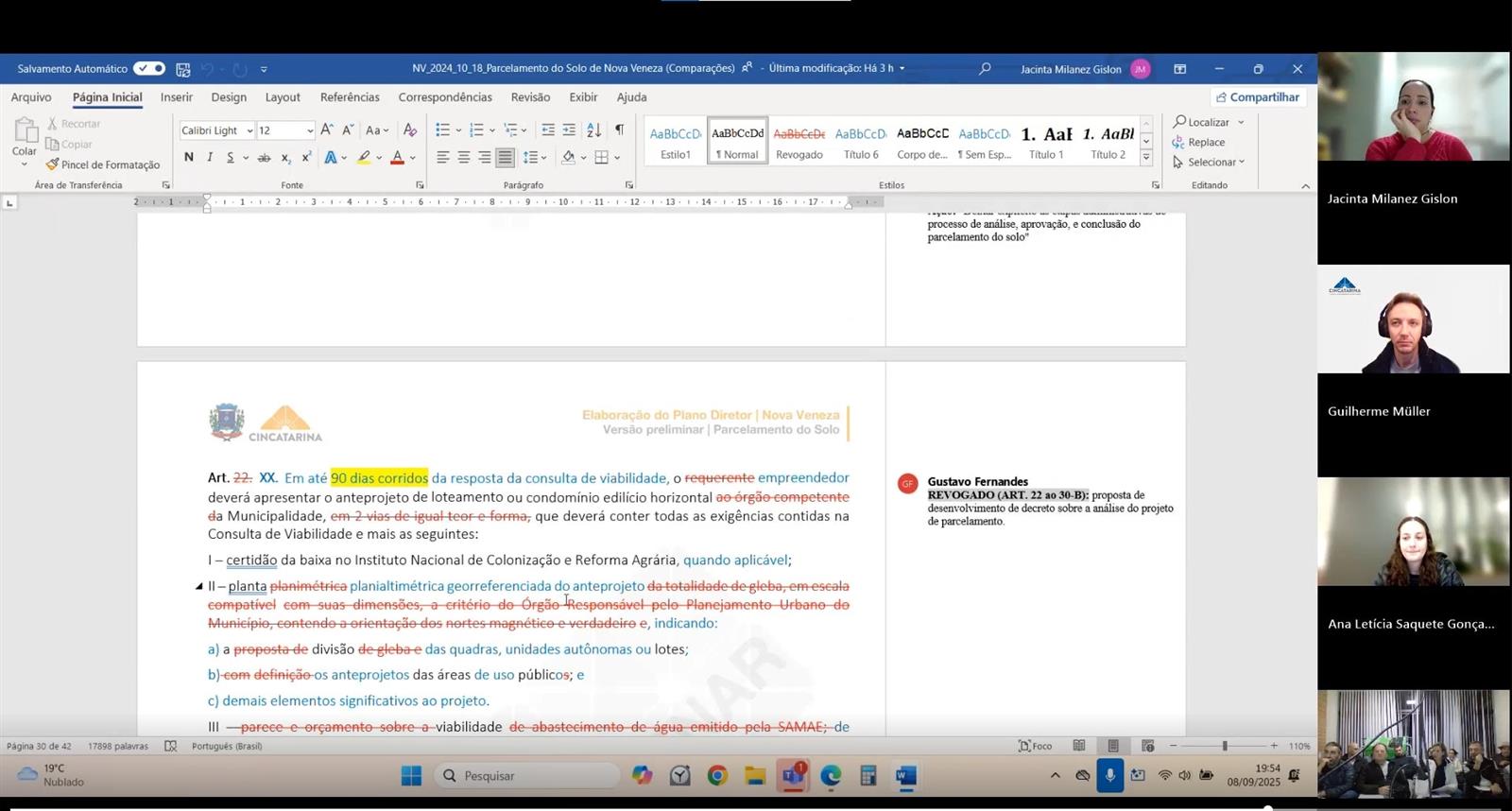The image size is (1512, 811).
Task: Click the justify text alignment icon
Action: (506, 158)
